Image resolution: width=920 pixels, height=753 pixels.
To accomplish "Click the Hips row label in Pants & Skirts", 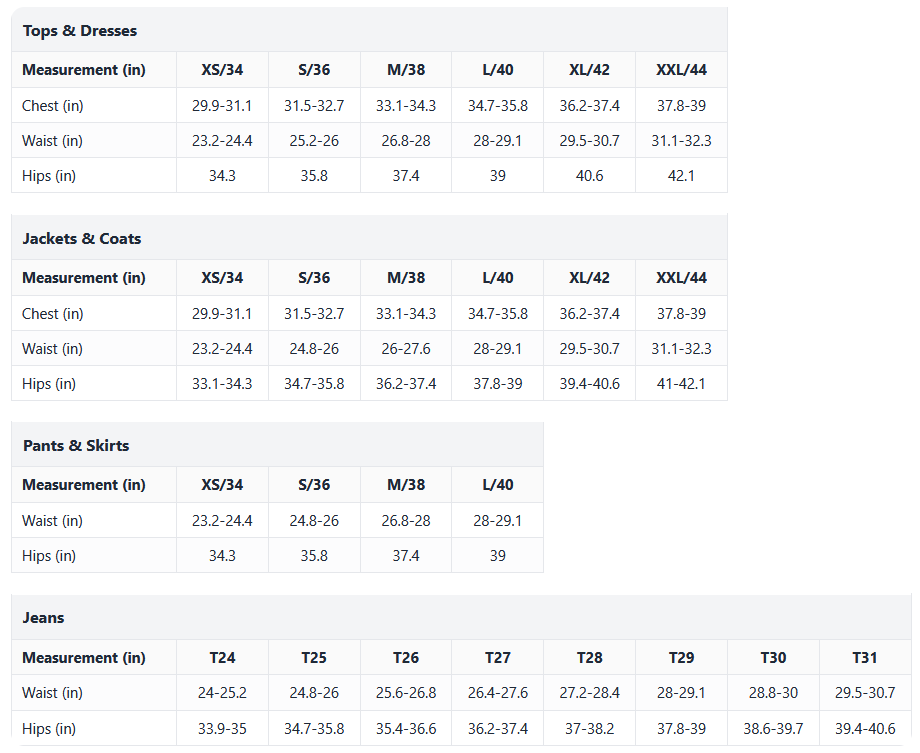I will pyautogui.click(x=49, y=555).
